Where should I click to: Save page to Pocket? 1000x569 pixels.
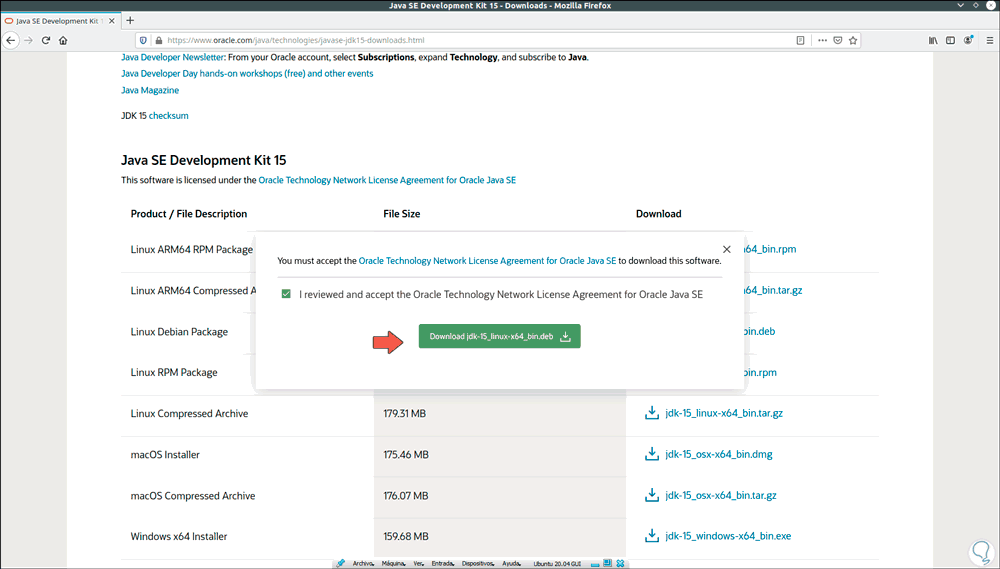[x=837, y=40]
